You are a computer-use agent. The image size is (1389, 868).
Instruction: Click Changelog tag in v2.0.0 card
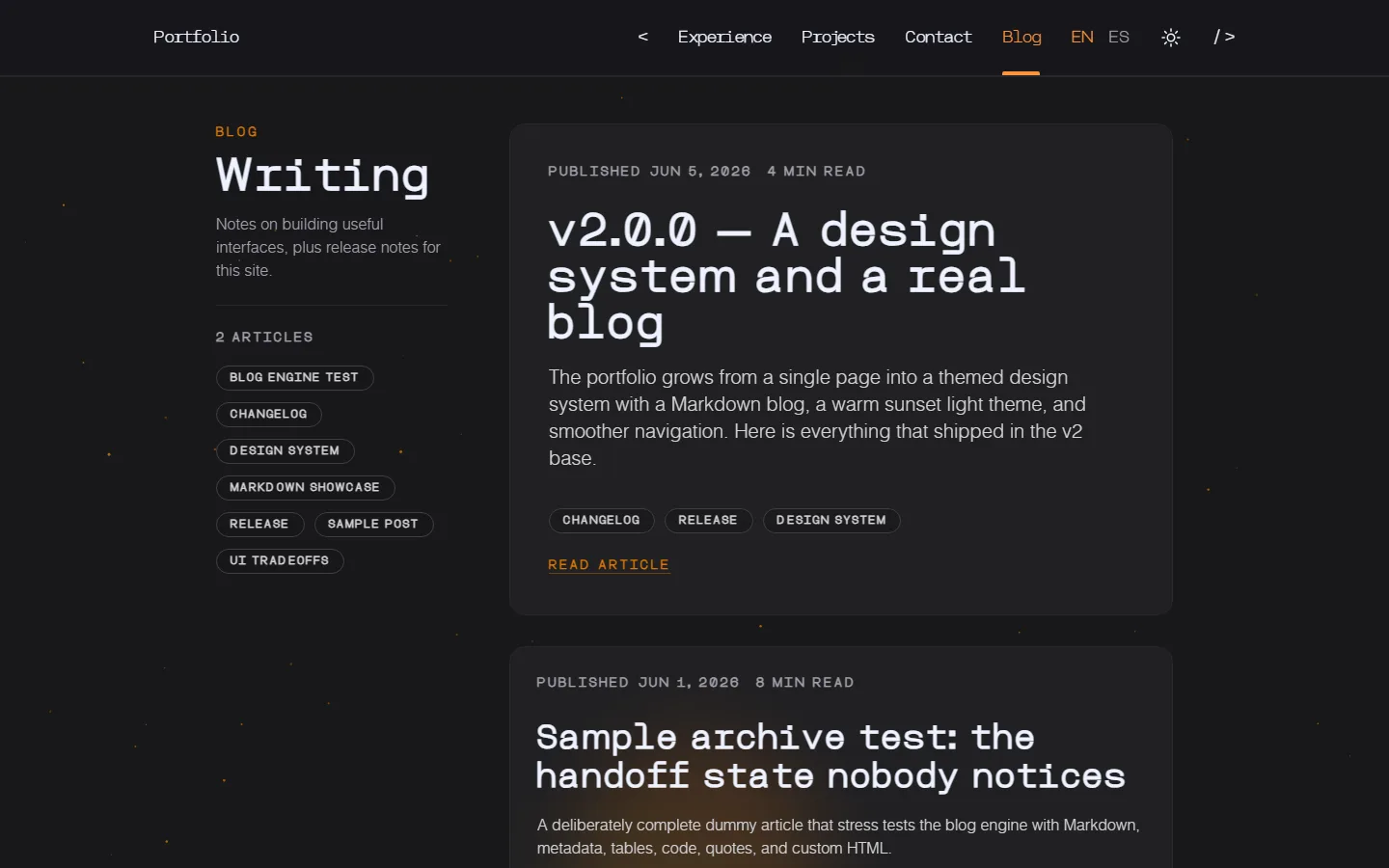[x=601, y=520]
